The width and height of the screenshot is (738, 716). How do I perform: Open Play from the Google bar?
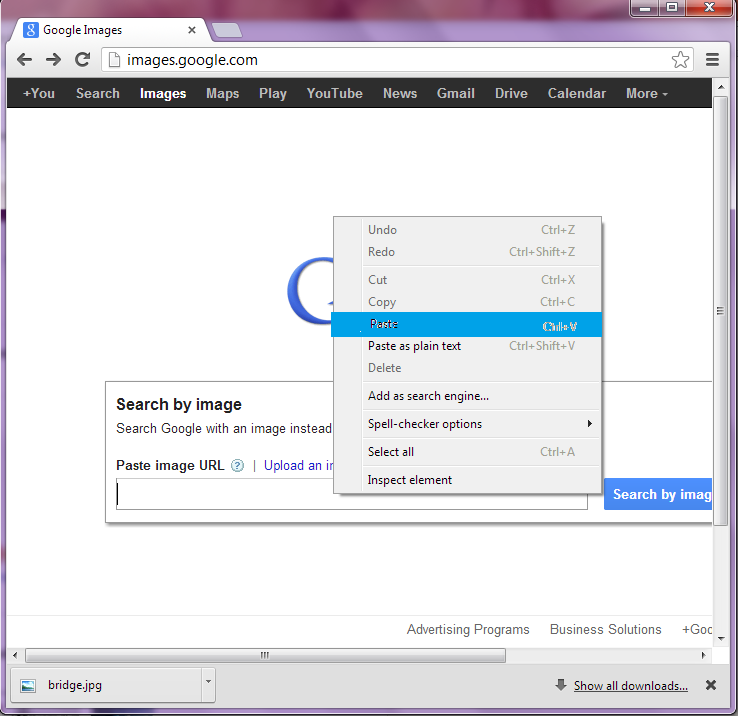point(273,94)
